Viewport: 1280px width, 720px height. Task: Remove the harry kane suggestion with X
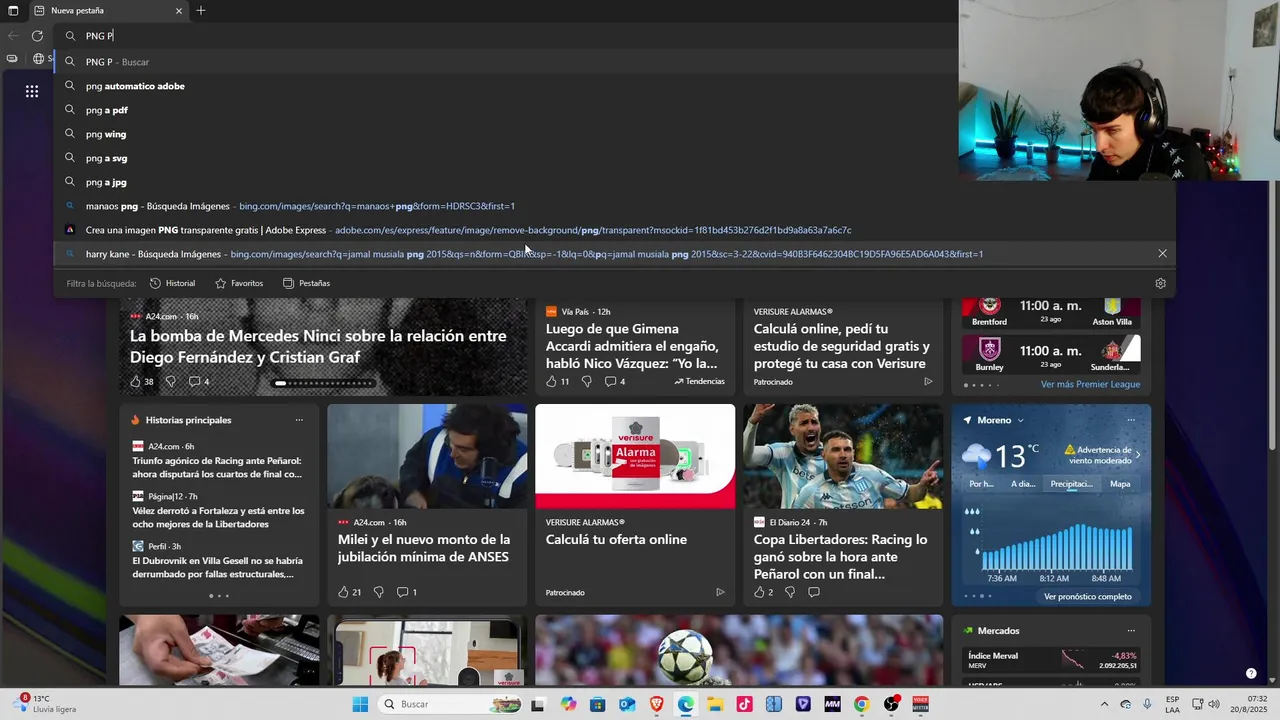pos(1162,254)
